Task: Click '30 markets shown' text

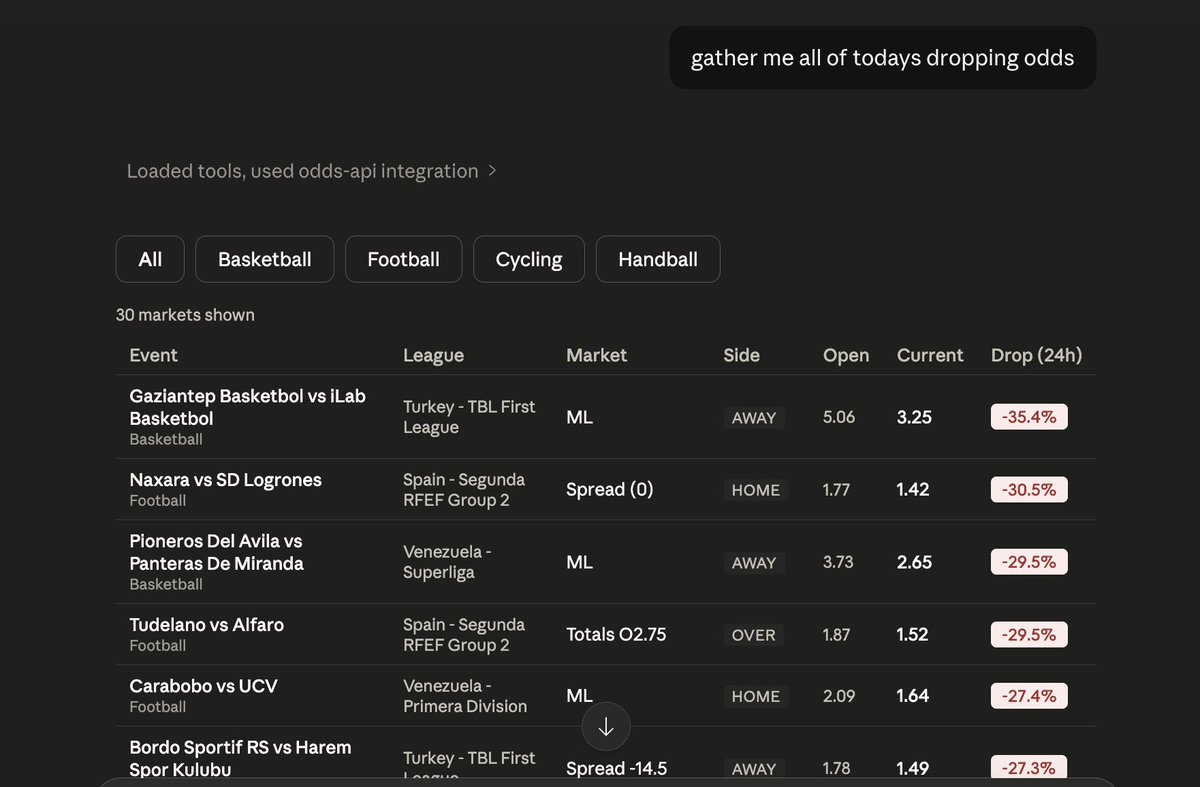Action: pos(185,315)
